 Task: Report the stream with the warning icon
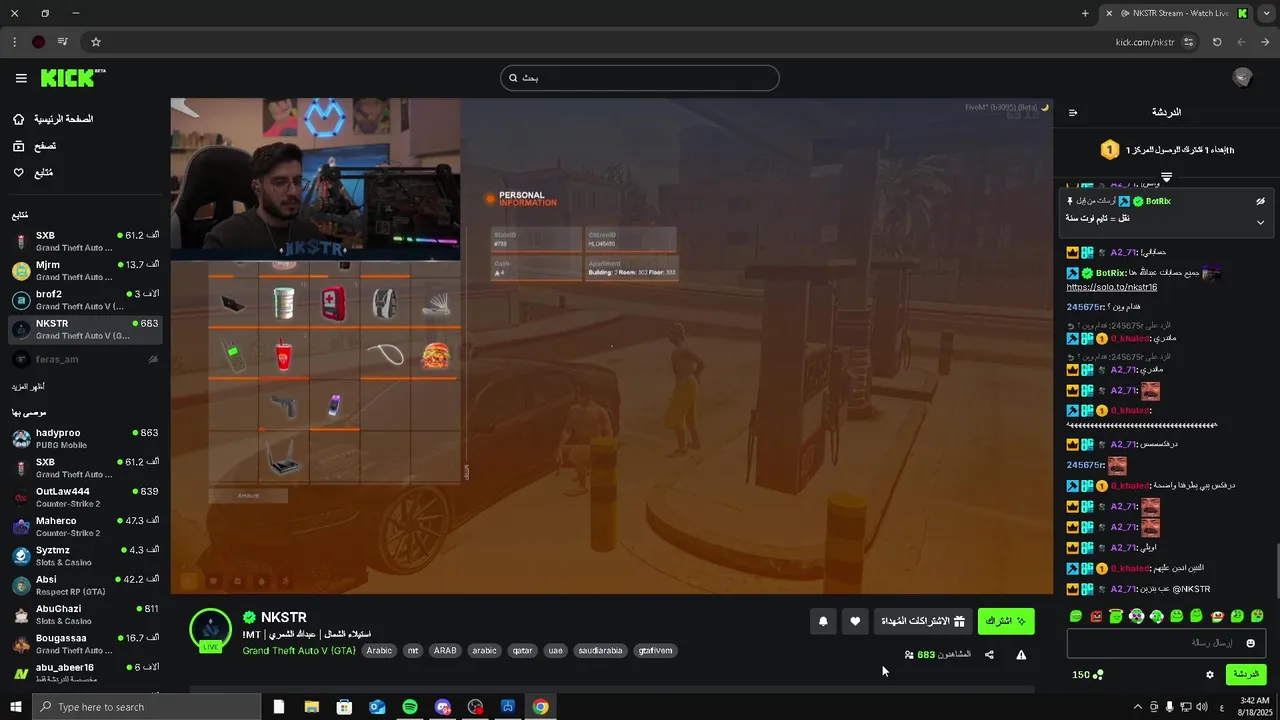pos(1021,655)
